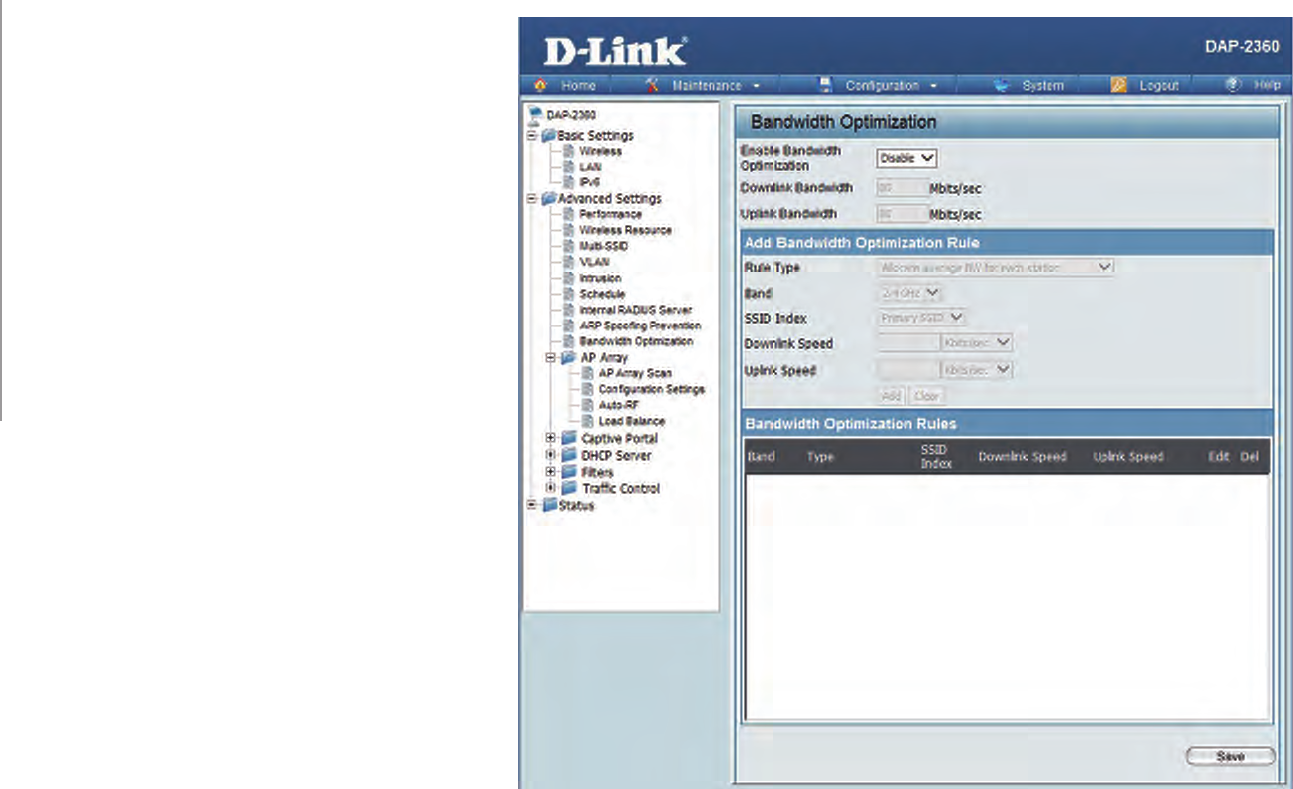Select the DAP-2360 device icon in the tree

[535, 116]
